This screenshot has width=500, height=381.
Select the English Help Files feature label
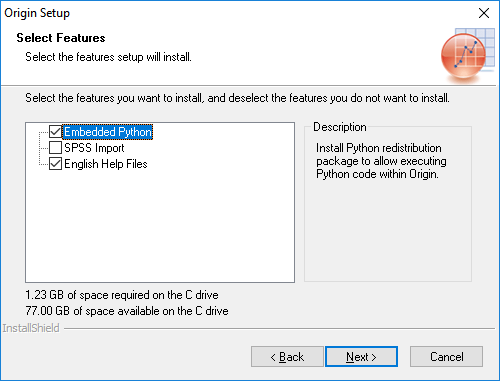(x=106, y=164)
